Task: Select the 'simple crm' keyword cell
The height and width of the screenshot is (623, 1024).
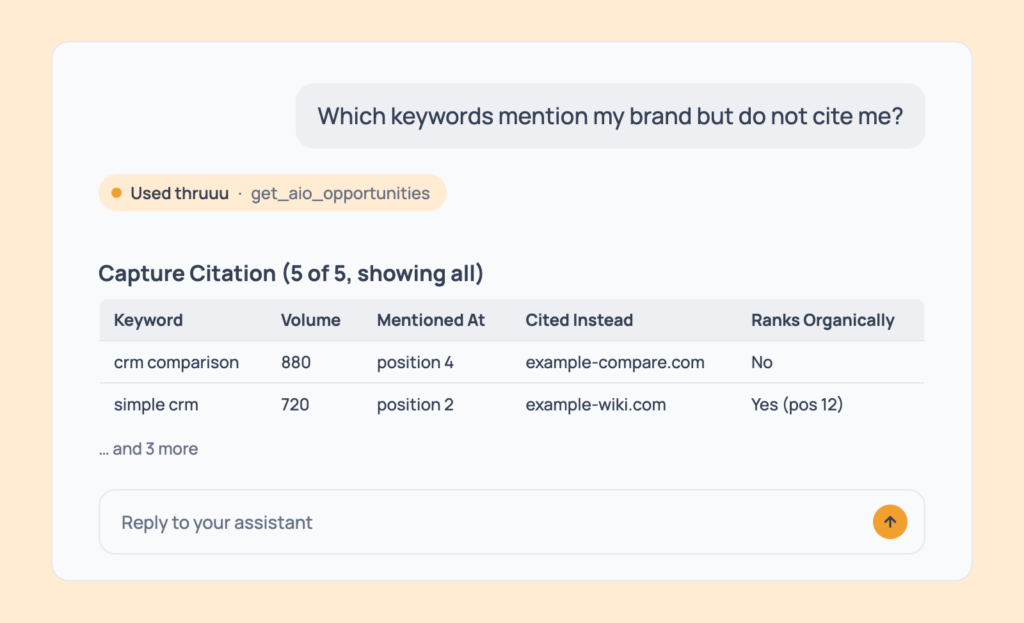Action: pos(156,405)
